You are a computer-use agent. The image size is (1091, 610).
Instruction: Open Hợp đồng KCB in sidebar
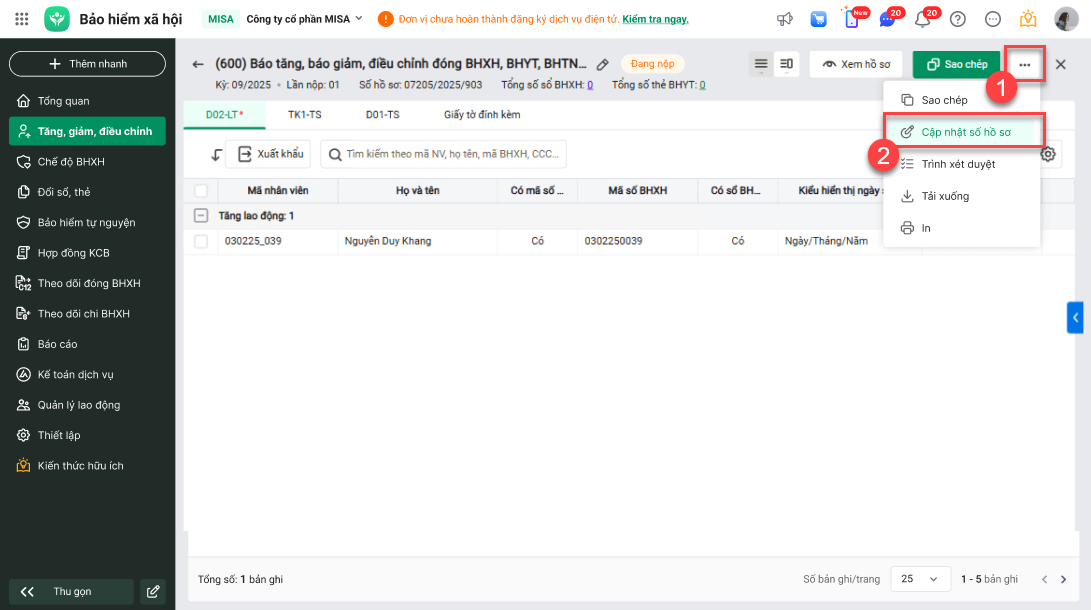87,252
